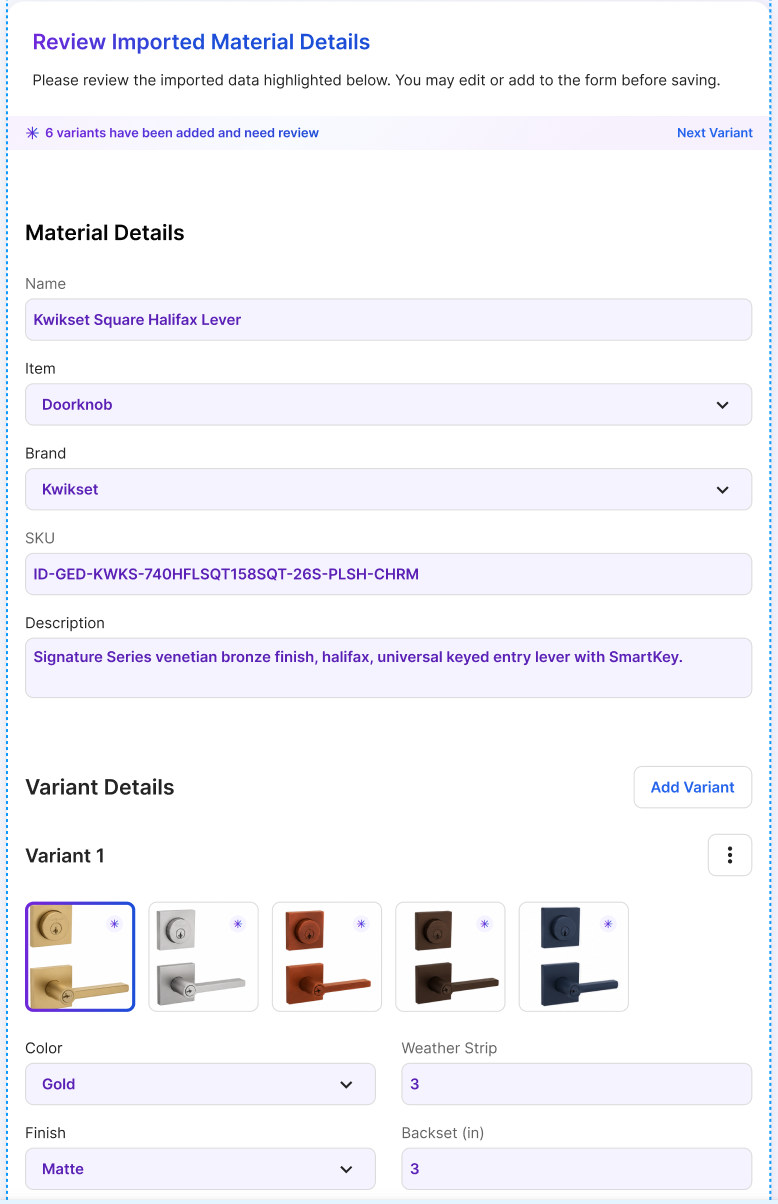Edit the Name field text

[x=388, y=320]
